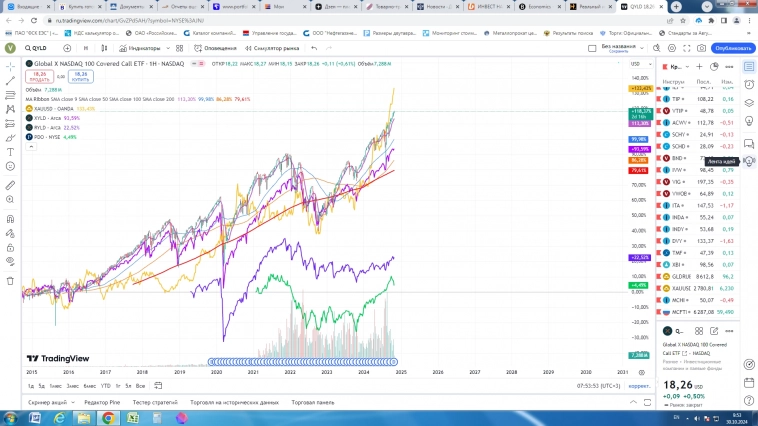Viewport: 758px width, 426px height.
Task: Click the quick search icon
Action: (x=656, y=48)
